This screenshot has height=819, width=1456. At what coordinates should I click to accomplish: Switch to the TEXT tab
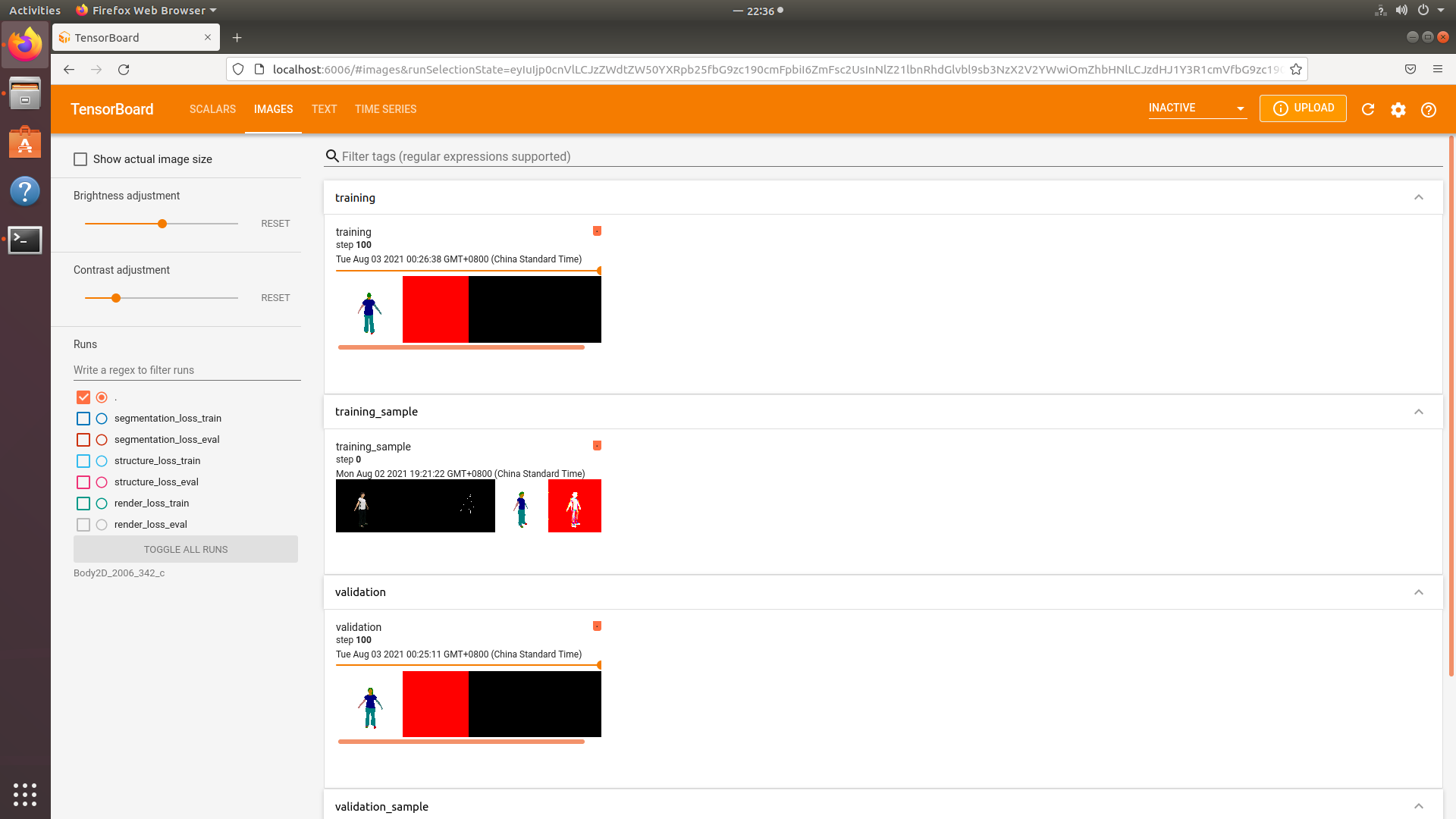[x=324, y=109]
